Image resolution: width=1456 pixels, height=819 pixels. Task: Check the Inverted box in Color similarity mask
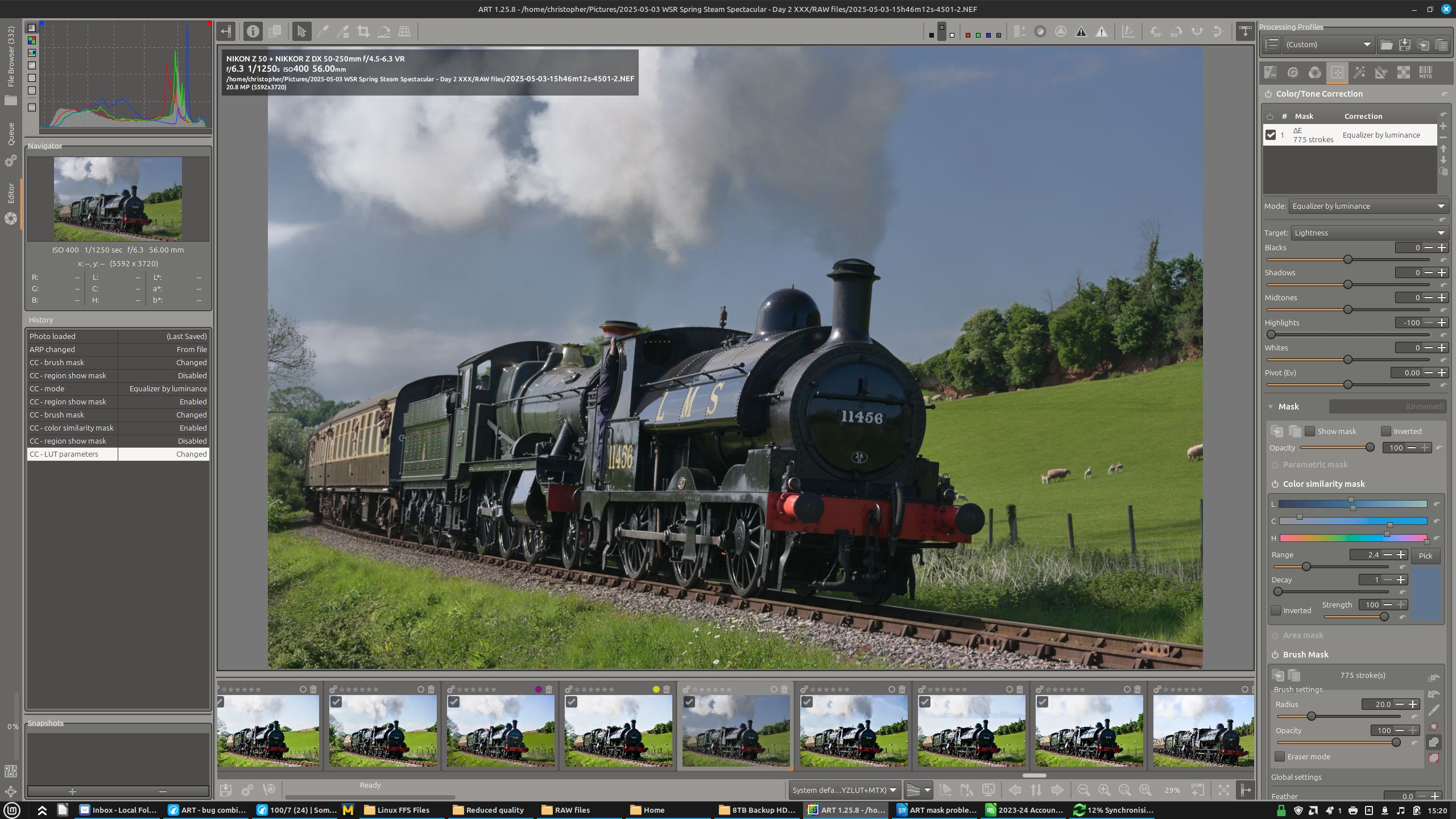point(1276,610)
